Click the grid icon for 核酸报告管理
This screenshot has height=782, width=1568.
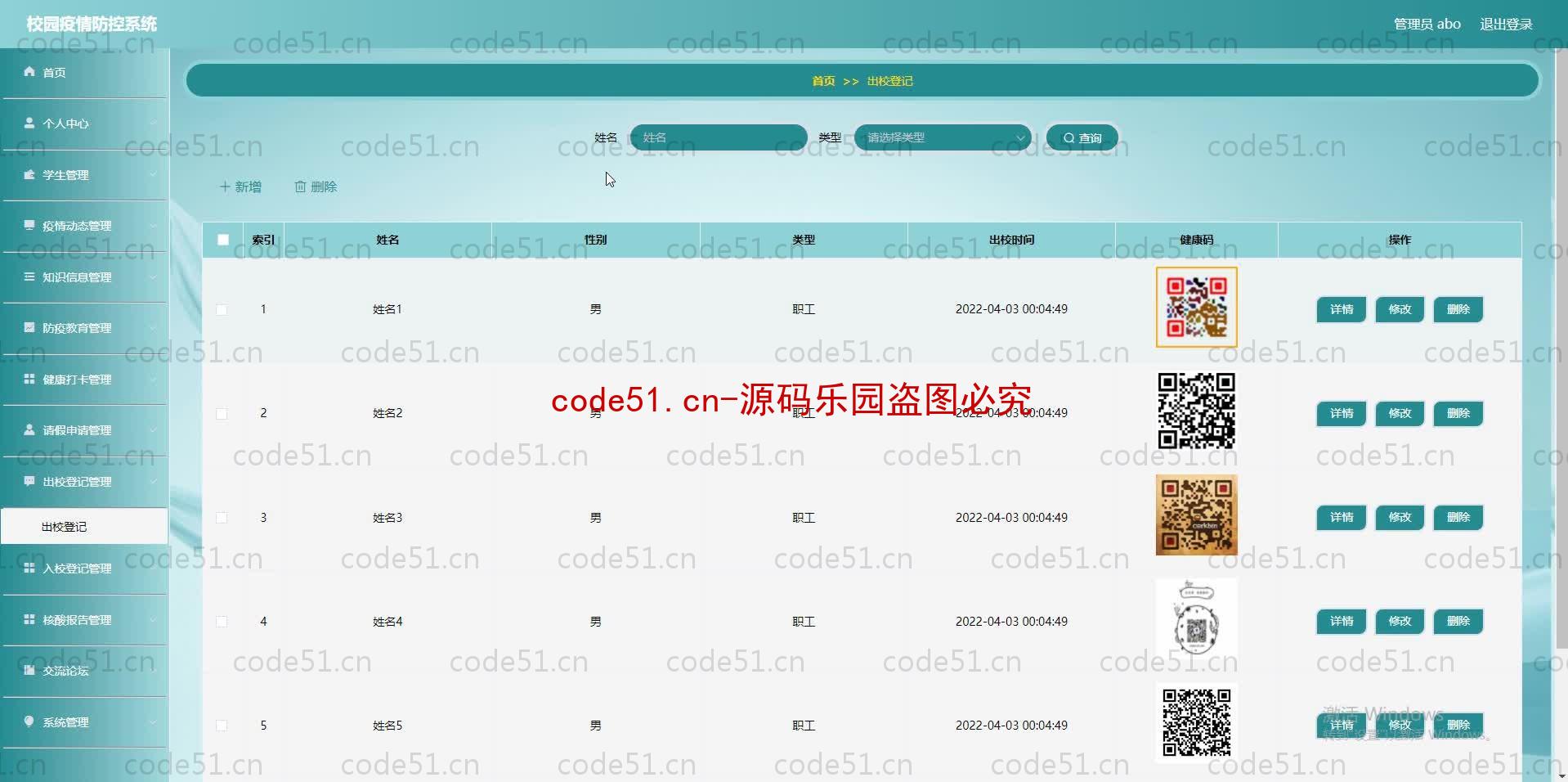coord(29,619)
